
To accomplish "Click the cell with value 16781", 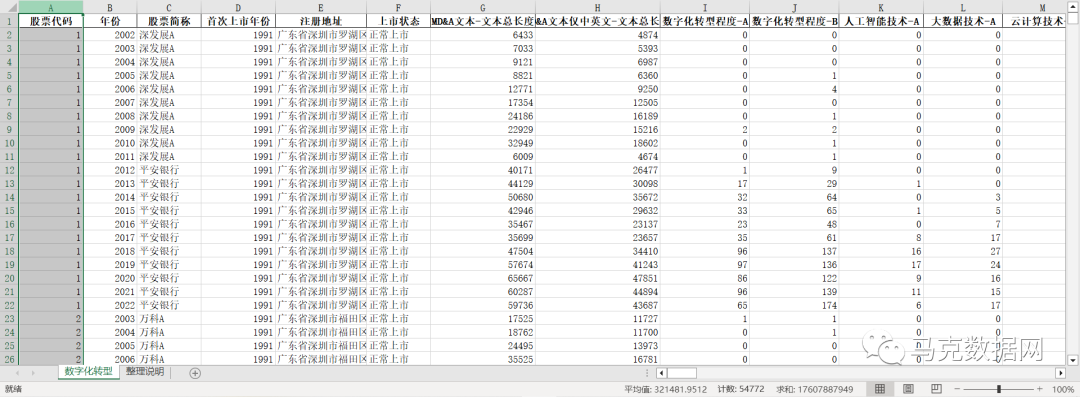I will (598, 360).
